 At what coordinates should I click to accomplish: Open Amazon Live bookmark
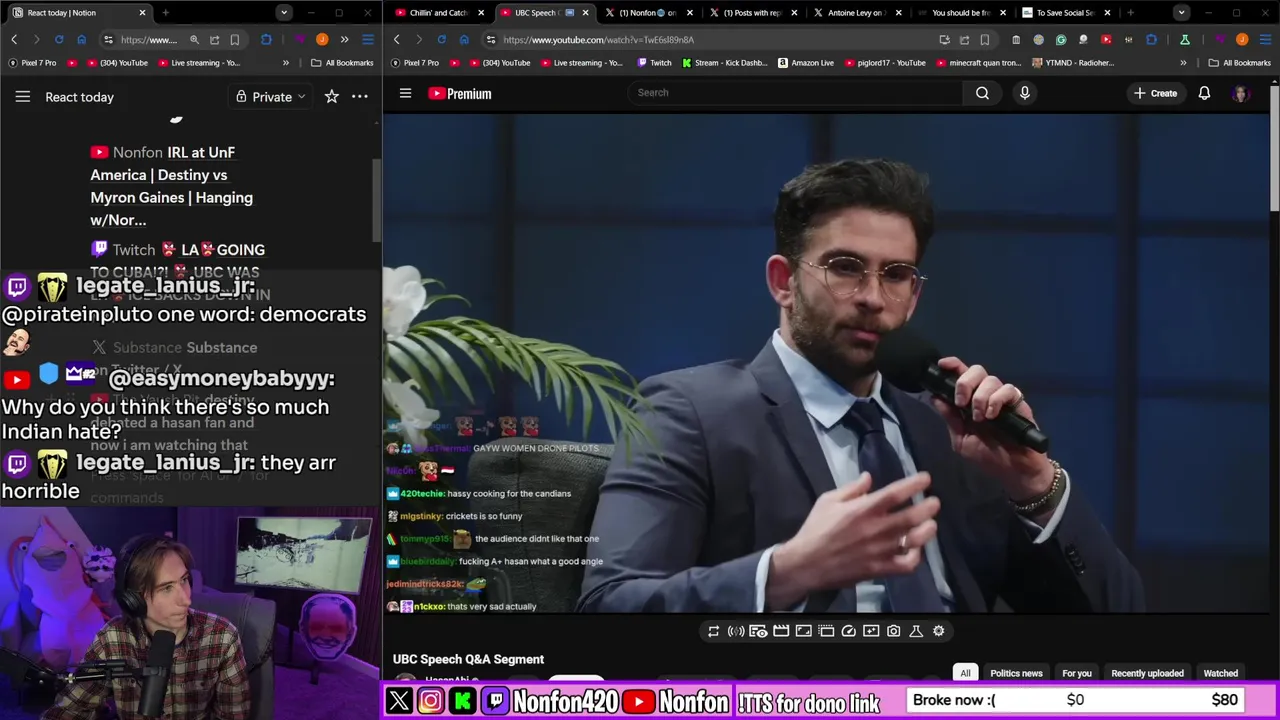point(806,62)
